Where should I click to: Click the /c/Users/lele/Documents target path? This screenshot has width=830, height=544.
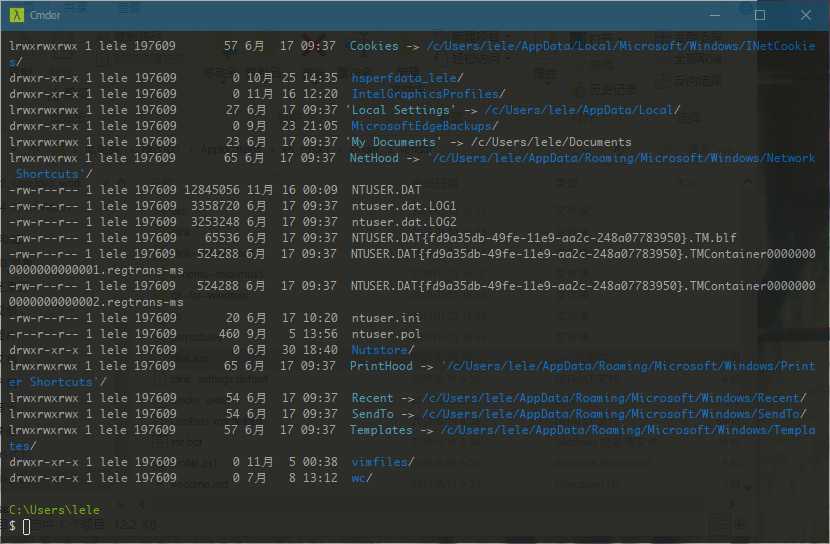[551, 142]
